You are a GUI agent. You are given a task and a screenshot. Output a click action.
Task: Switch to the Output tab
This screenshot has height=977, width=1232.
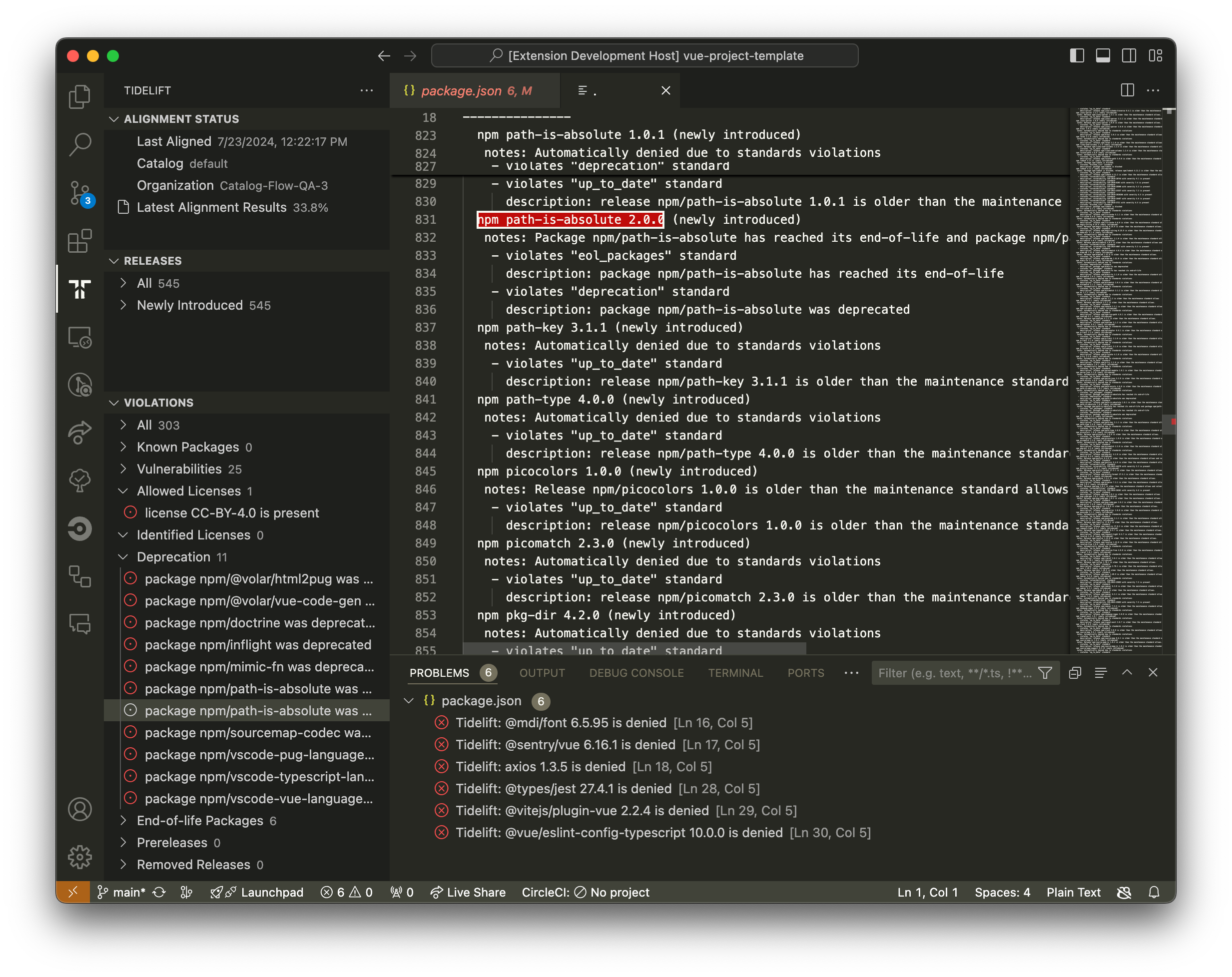coord(542,672)
